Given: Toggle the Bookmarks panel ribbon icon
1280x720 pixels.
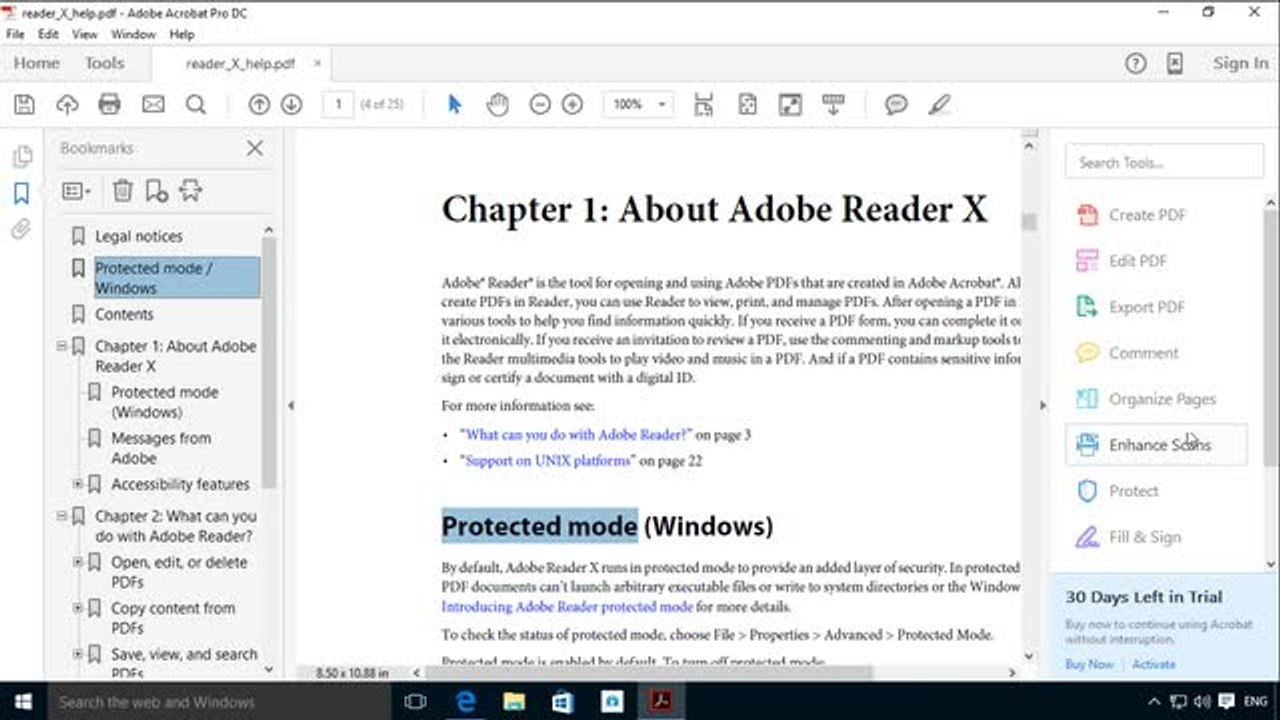Looking at the screenshot, I should tap(21, 193).
